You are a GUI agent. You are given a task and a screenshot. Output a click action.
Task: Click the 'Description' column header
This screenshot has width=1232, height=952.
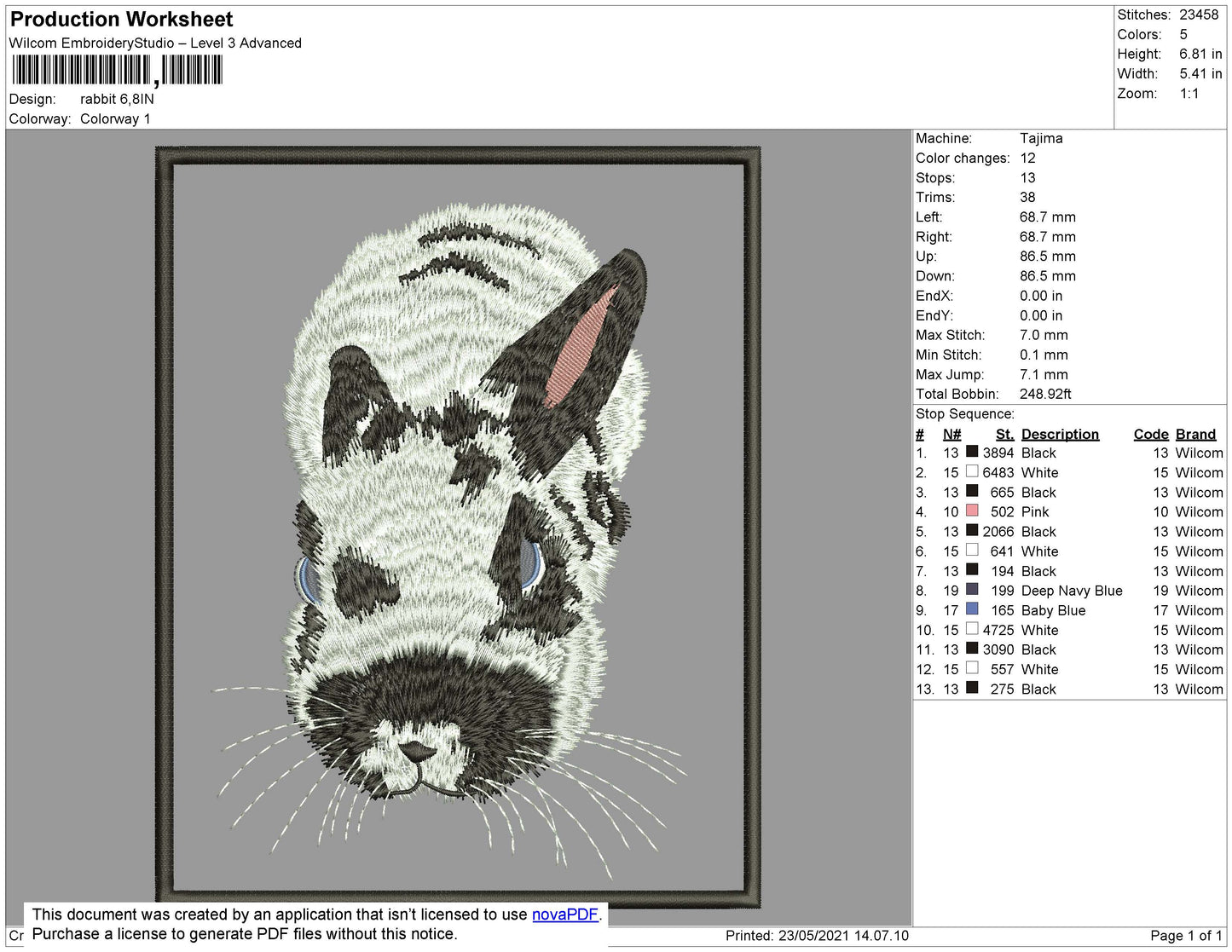point(1060,434)
